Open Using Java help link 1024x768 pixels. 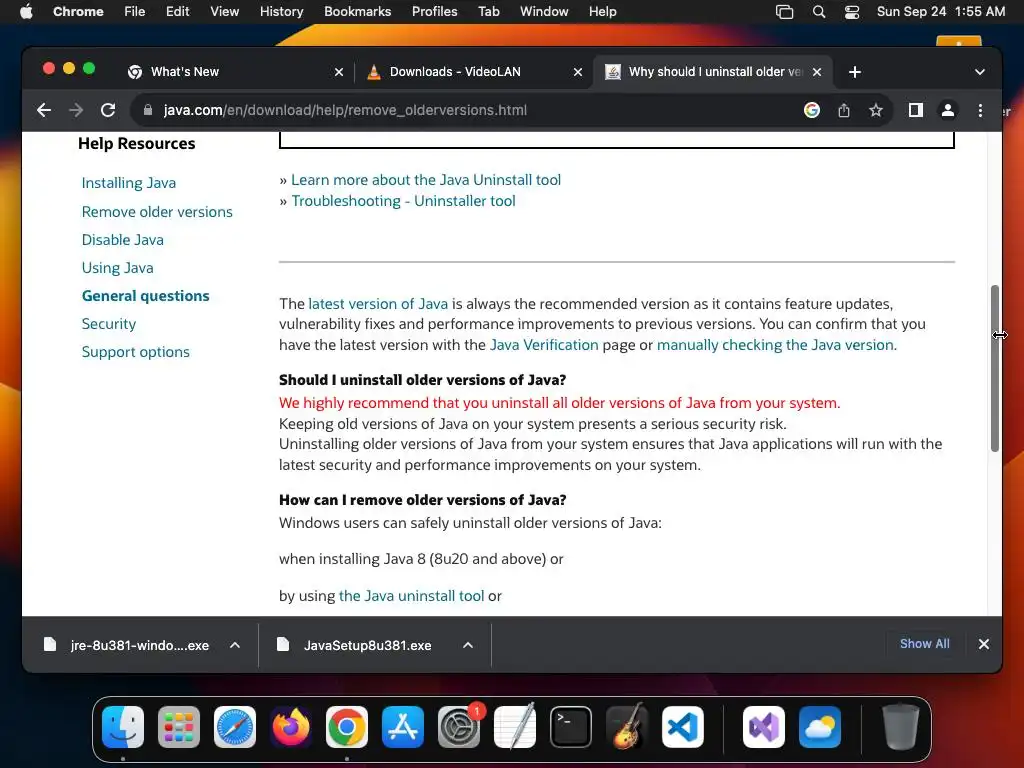118,268
